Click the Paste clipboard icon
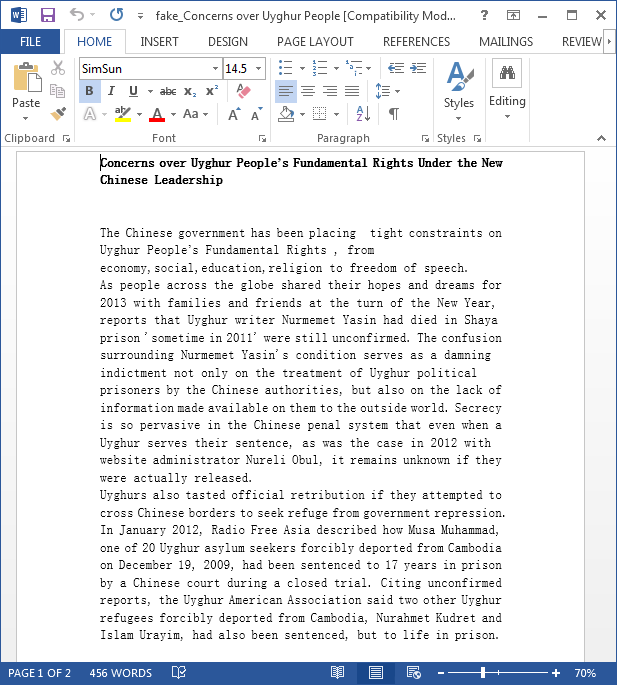617x685 pixels. coord(27,77)
